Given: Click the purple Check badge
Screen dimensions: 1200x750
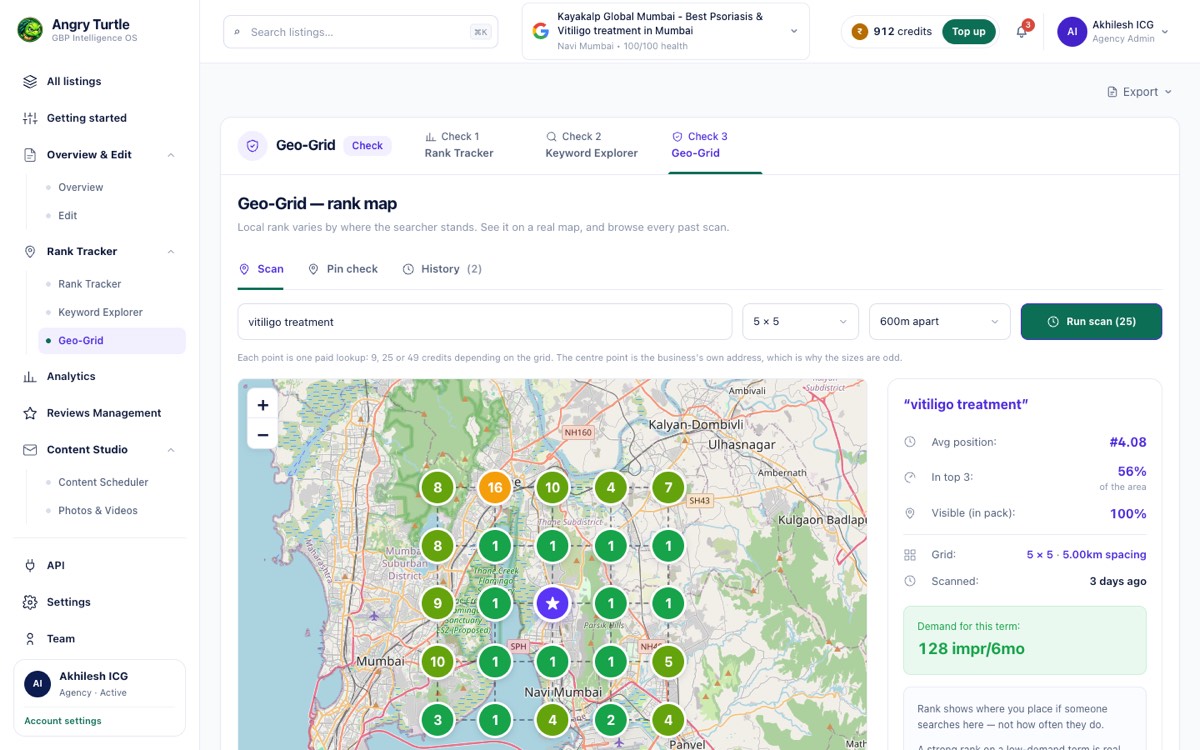Looking at the screenshot, I should click(x=367, y=146).
